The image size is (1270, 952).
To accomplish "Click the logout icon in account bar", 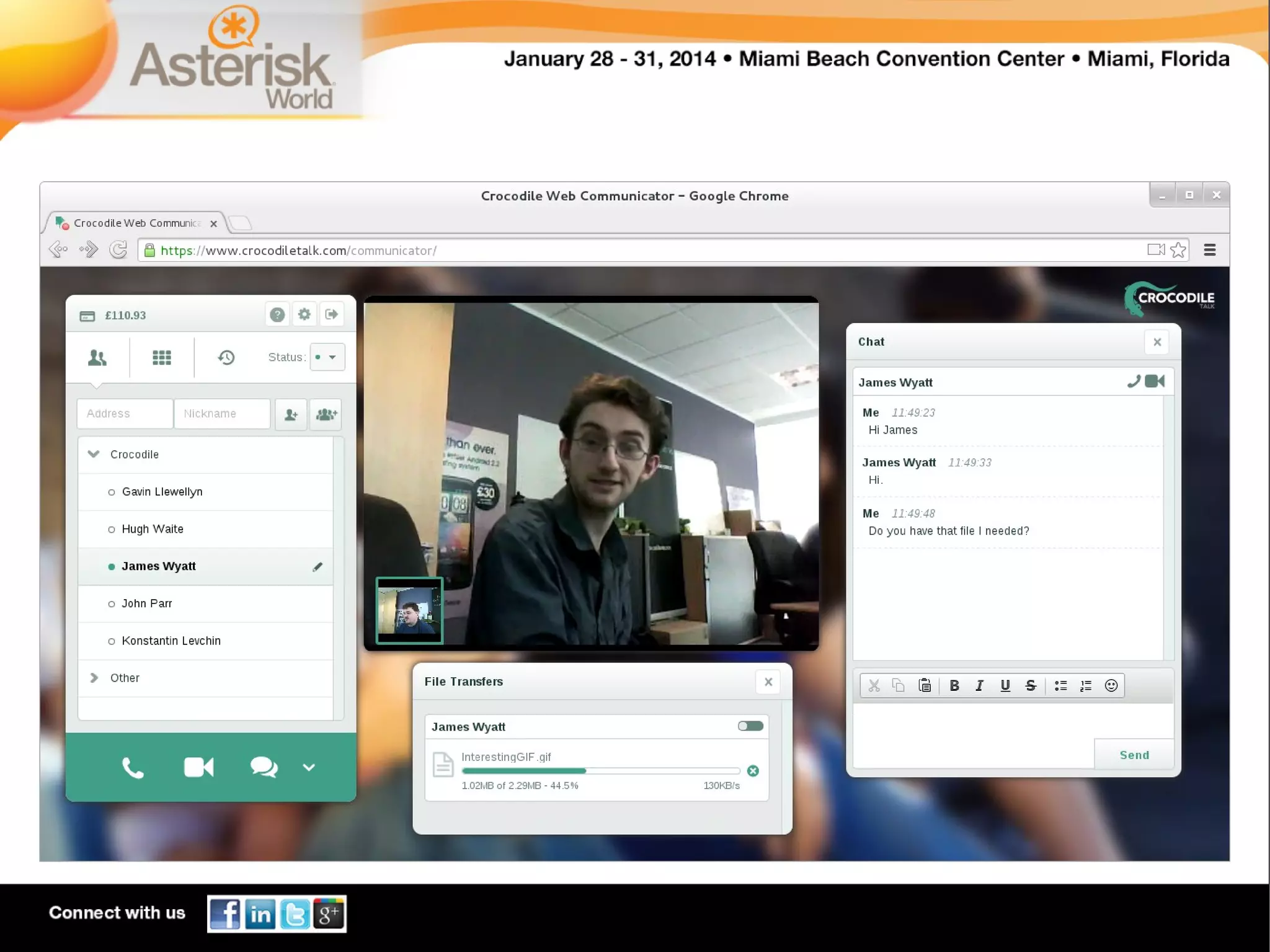I will click(x=332, y=314).
